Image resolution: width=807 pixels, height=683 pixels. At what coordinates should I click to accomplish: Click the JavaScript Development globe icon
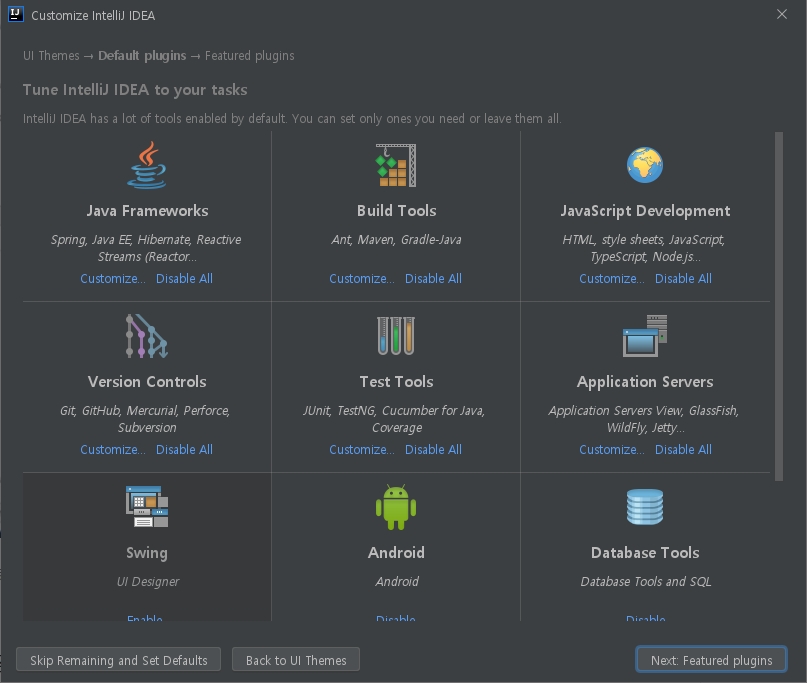(x=645, y=165)
